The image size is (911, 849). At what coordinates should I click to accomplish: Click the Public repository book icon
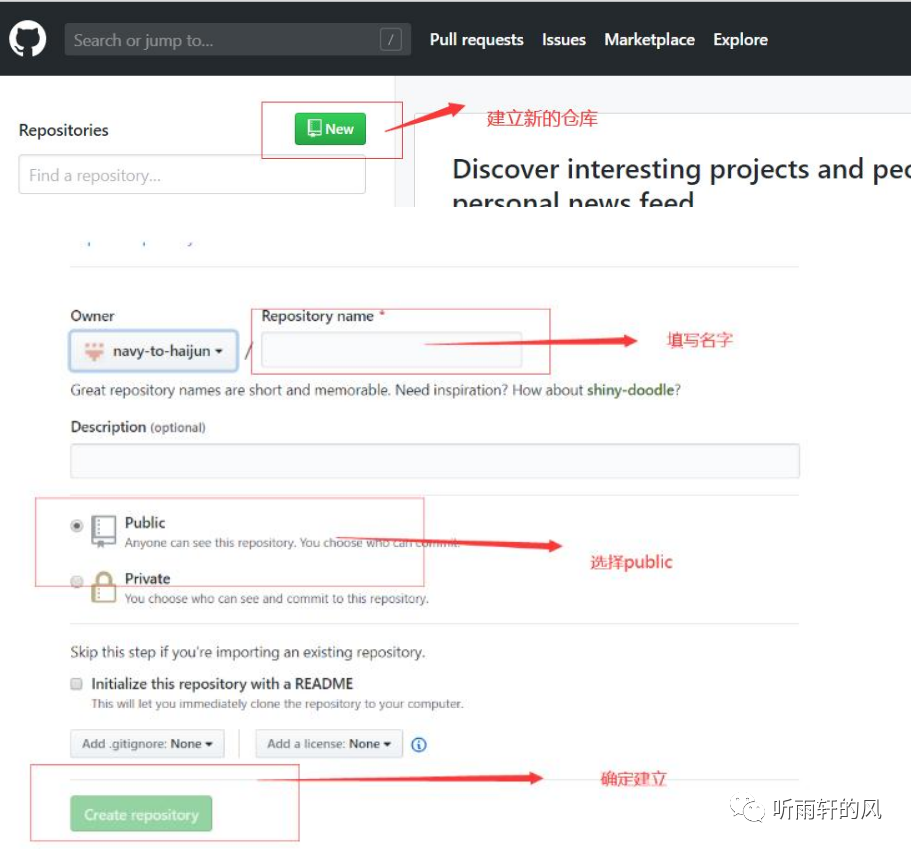[x=103, y=532]
